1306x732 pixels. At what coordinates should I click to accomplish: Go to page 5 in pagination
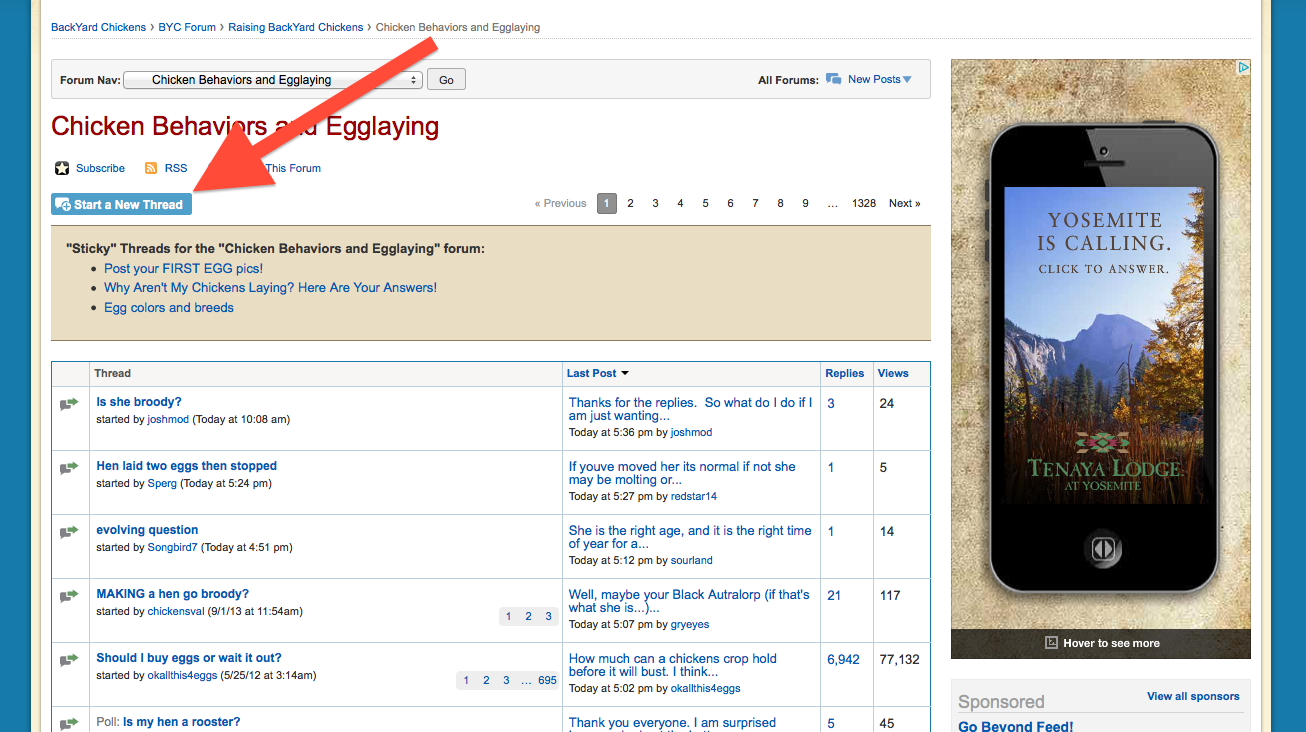(705, 204)
